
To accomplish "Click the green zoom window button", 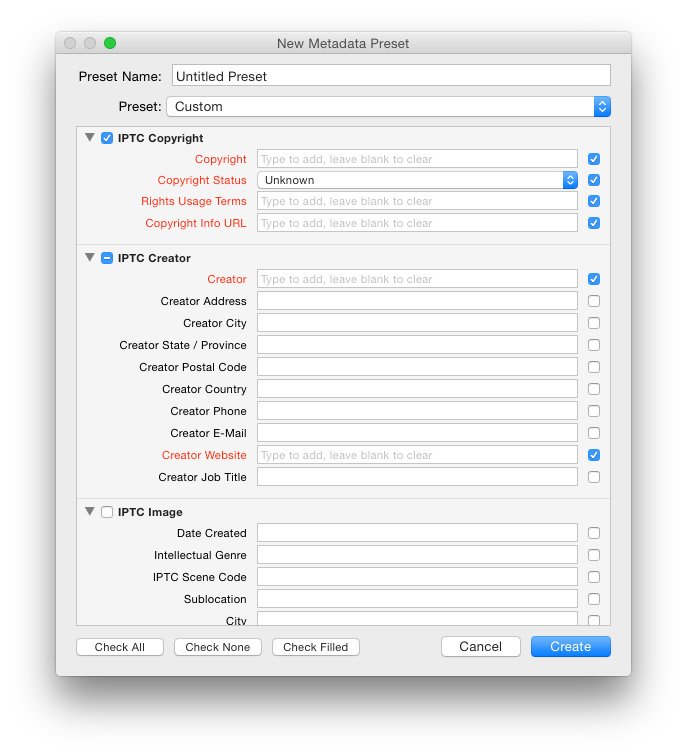I will 110,43.
